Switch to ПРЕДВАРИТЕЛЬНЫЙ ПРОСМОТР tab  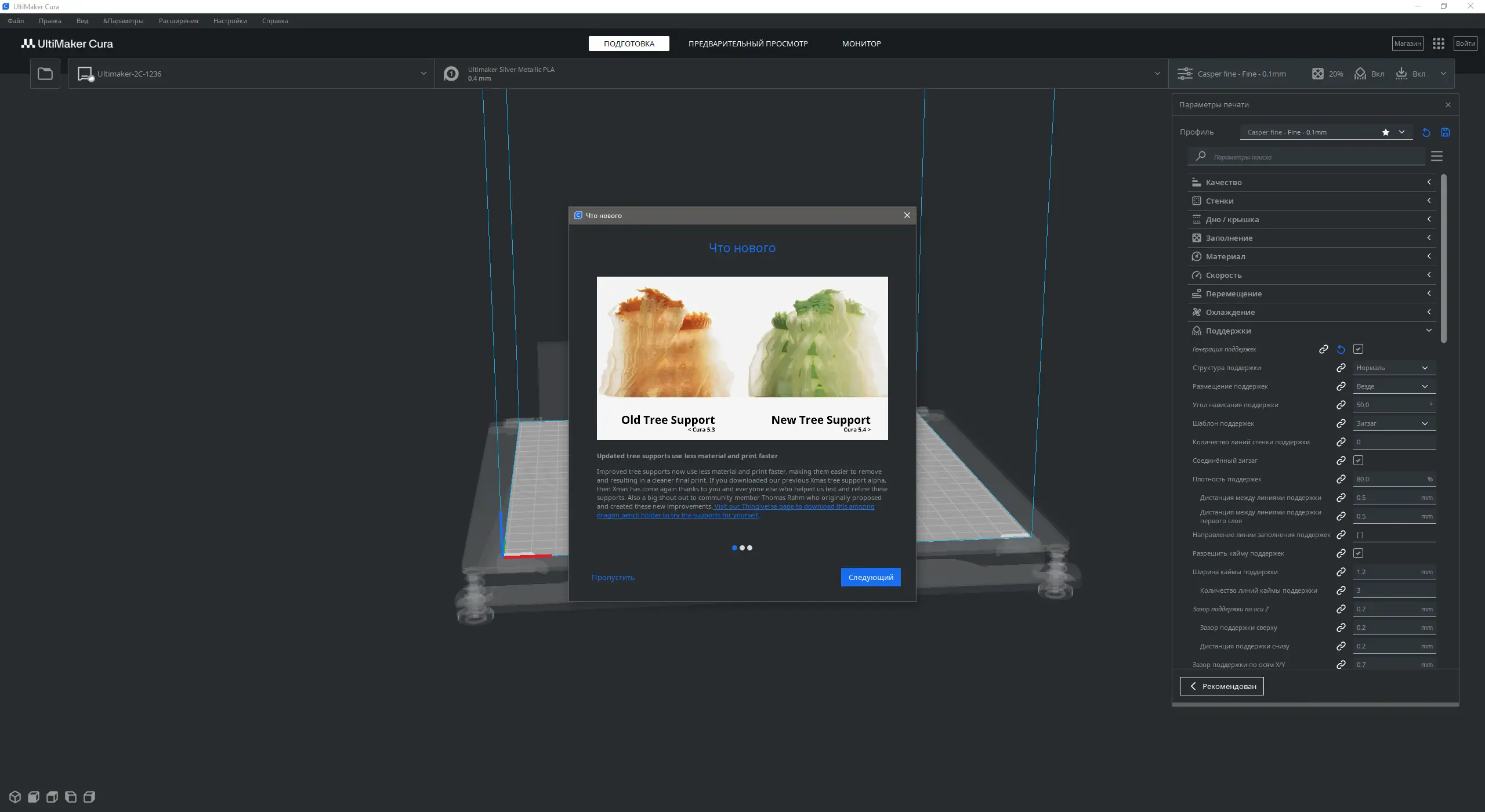tap(748, 43)
